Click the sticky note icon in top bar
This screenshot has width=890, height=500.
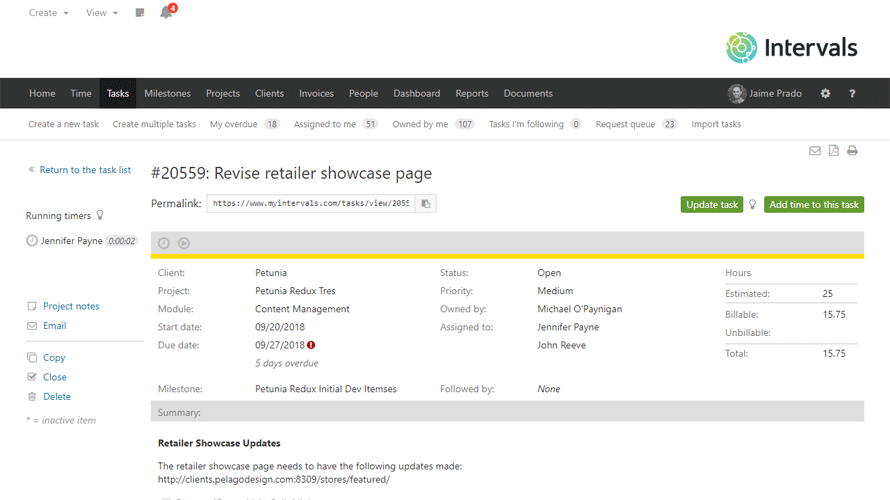click(140, 13)
